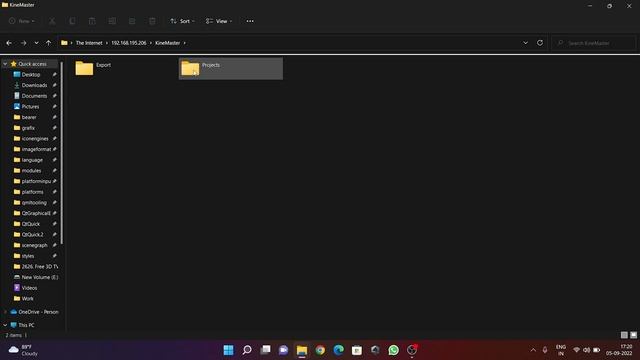Image resolution: width=640 pixels, height=360 pixels.
Task: Click the navigation pane scrollbar
Action: [62, 153]
